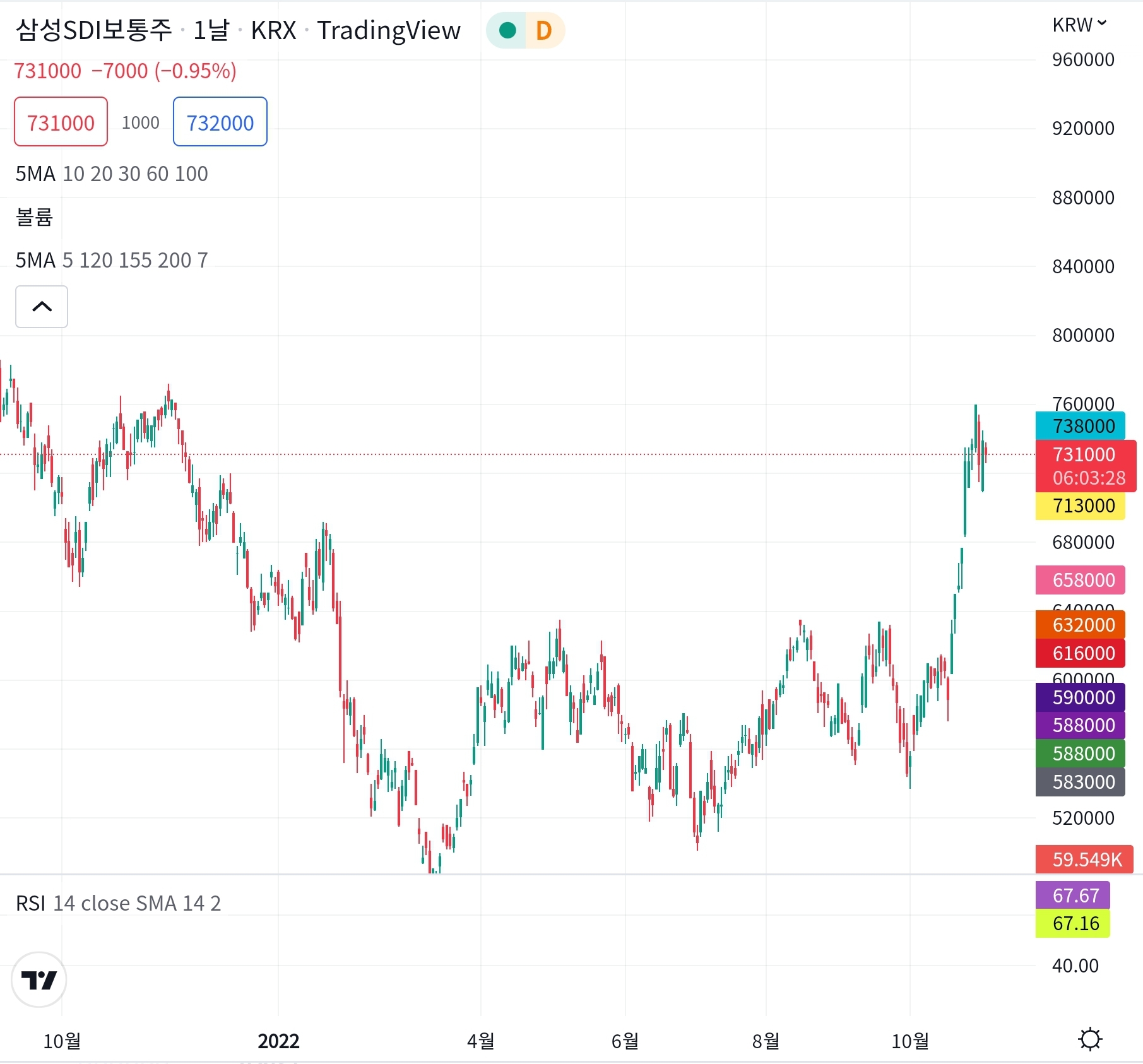Select the 5MA 10 20 30 60 100 indicator
The height and width of the screenshot is (1064, 1143).
coord(112,174)
